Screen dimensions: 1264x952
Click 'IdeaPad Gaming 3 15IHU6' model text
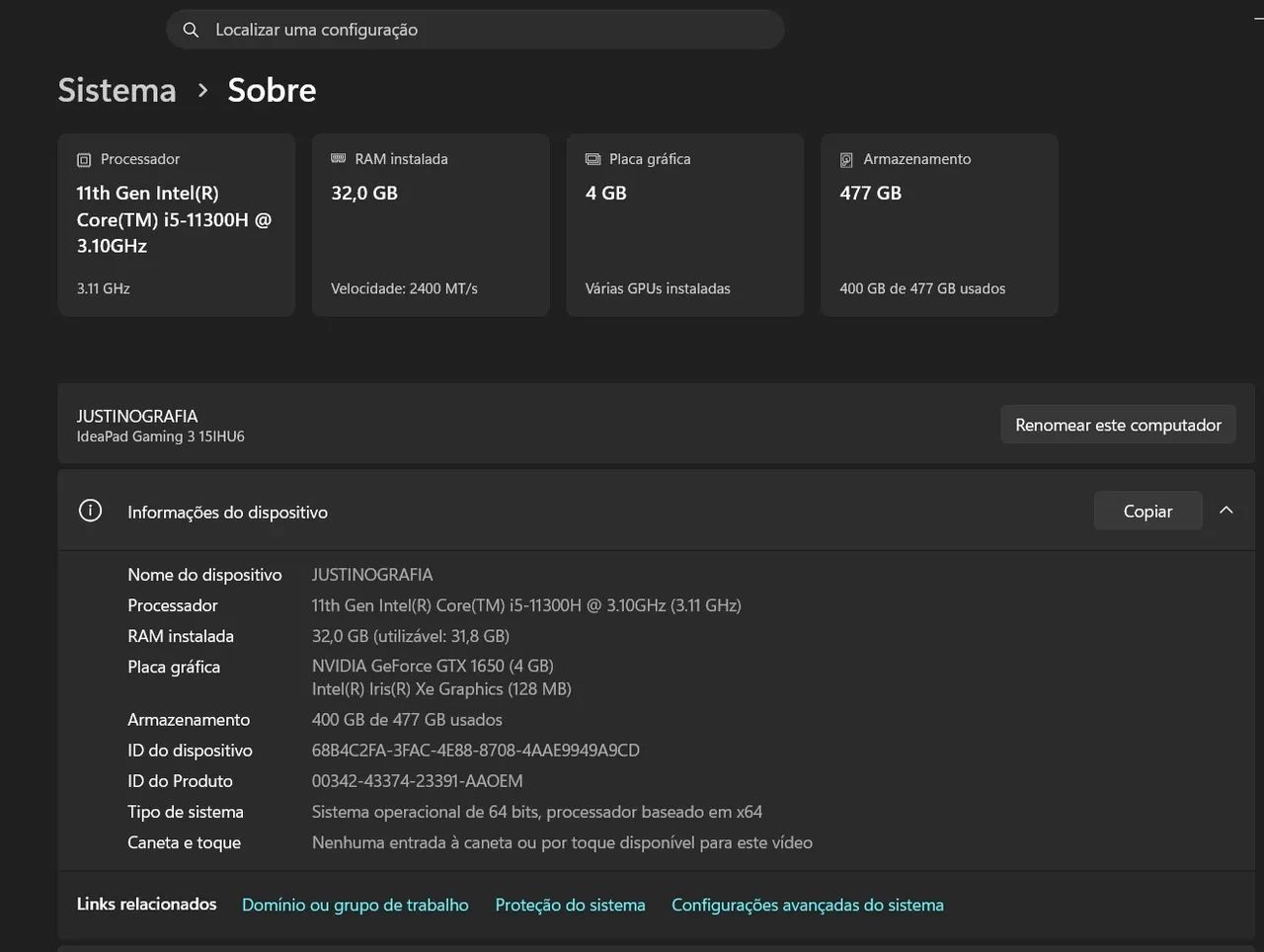[161, 436]
